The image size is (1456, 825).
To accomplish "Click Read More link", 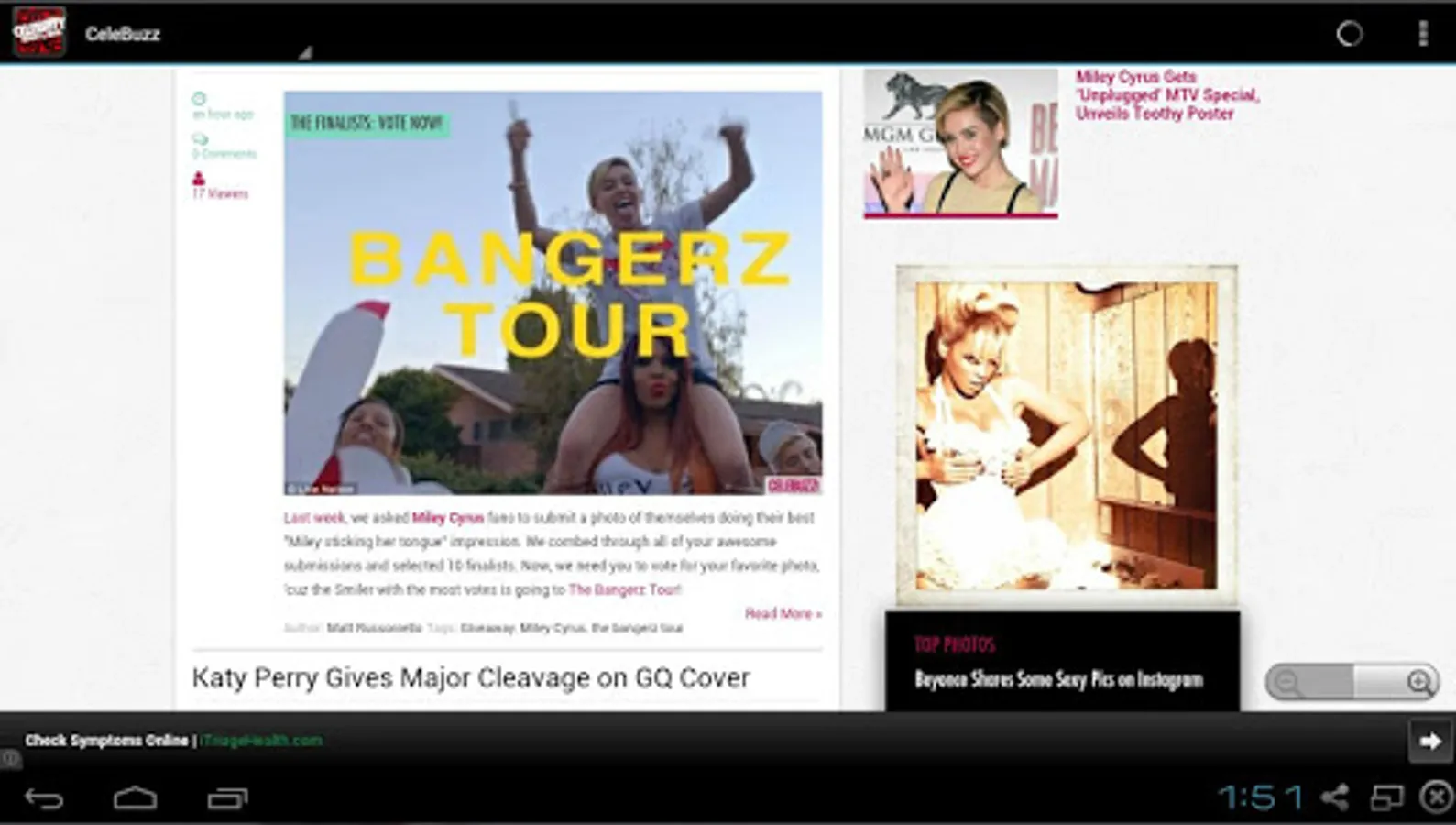I will point(783,613).
